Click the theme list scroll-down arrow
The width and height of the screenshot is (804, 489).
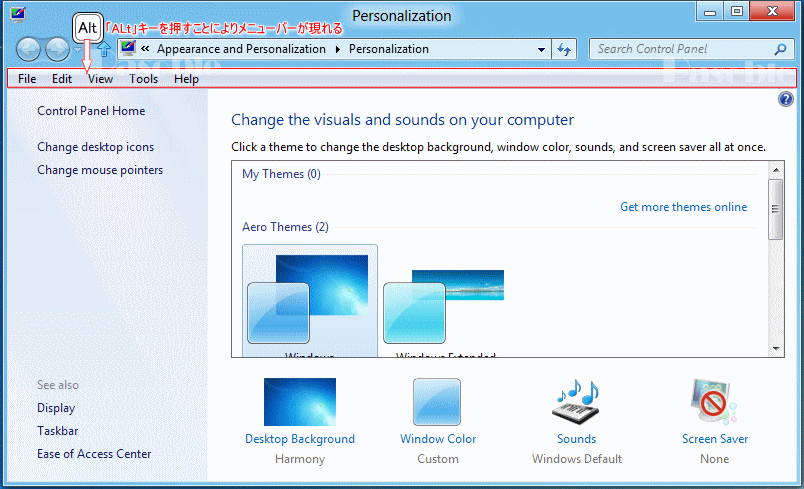[775, 349]
